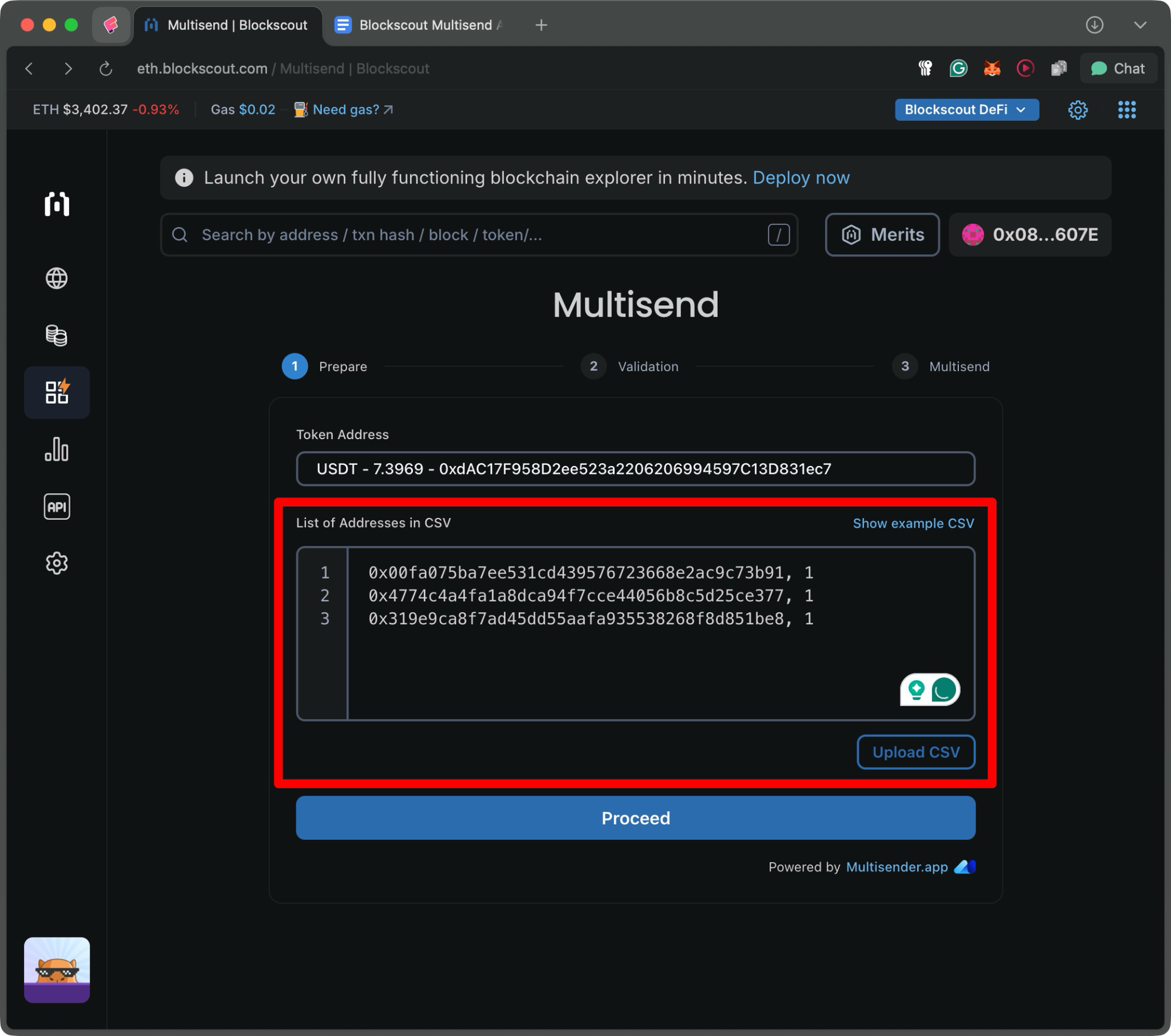Select the globe network icon in sidebar
The height and width of the screenshot is (1036, 1171).
click(56, 279)
